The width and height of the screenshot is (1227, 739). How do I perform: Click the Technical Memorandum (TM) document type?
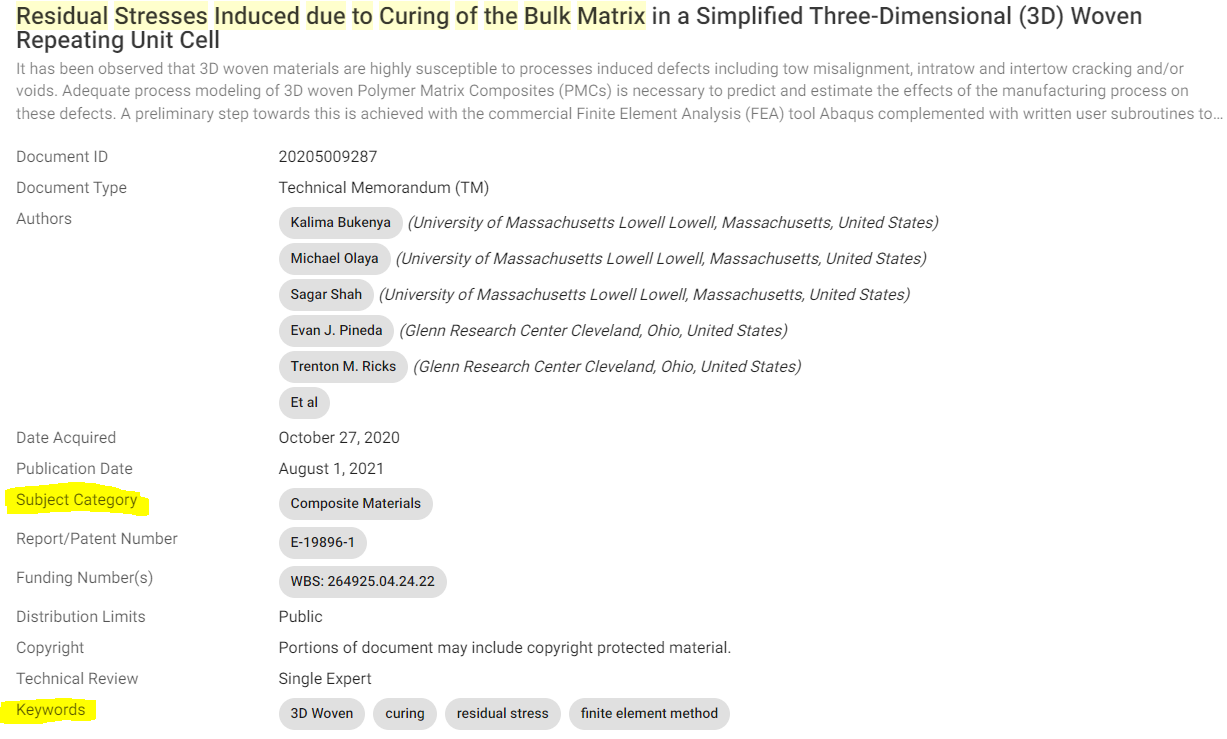pyautogui.click(x=383, y=187)
